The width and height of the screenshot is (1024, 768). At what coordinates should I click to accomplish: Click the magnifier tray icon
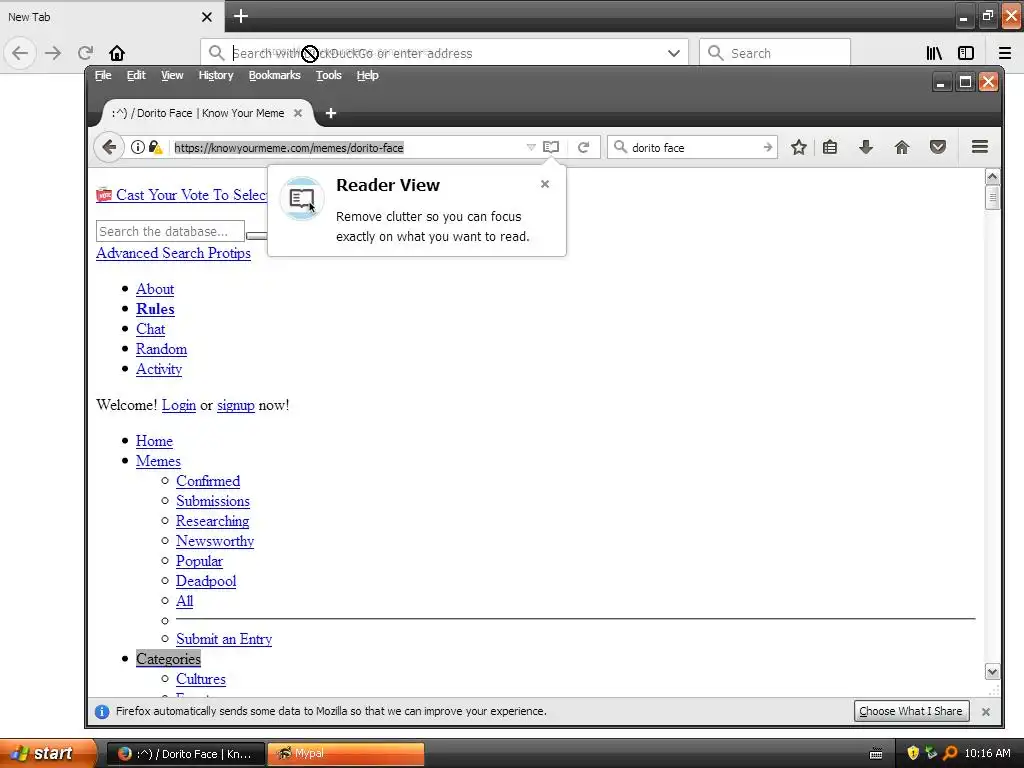(950, 753)
